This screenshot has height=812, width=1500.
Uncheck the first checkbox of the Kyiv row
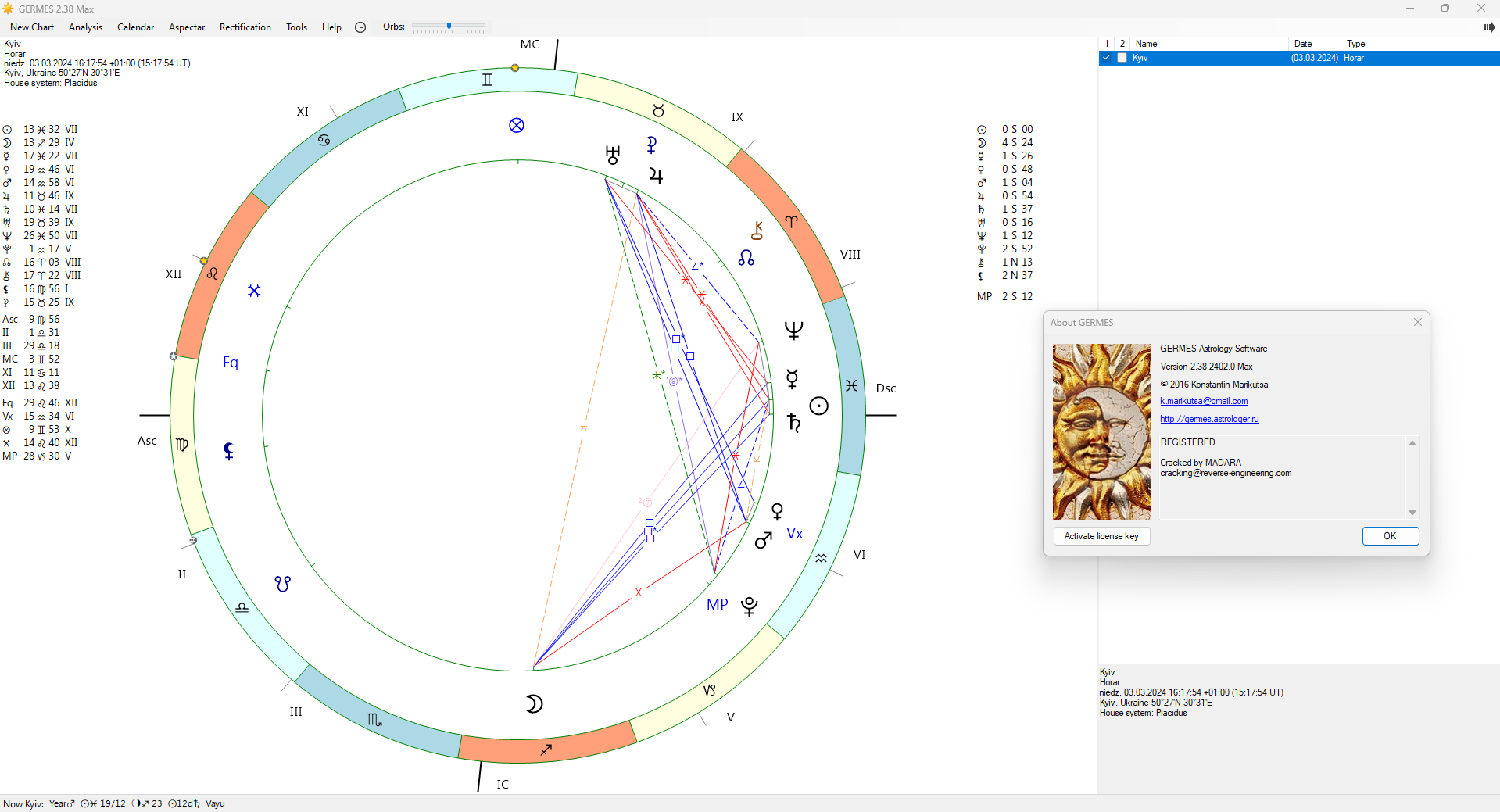1106,58
